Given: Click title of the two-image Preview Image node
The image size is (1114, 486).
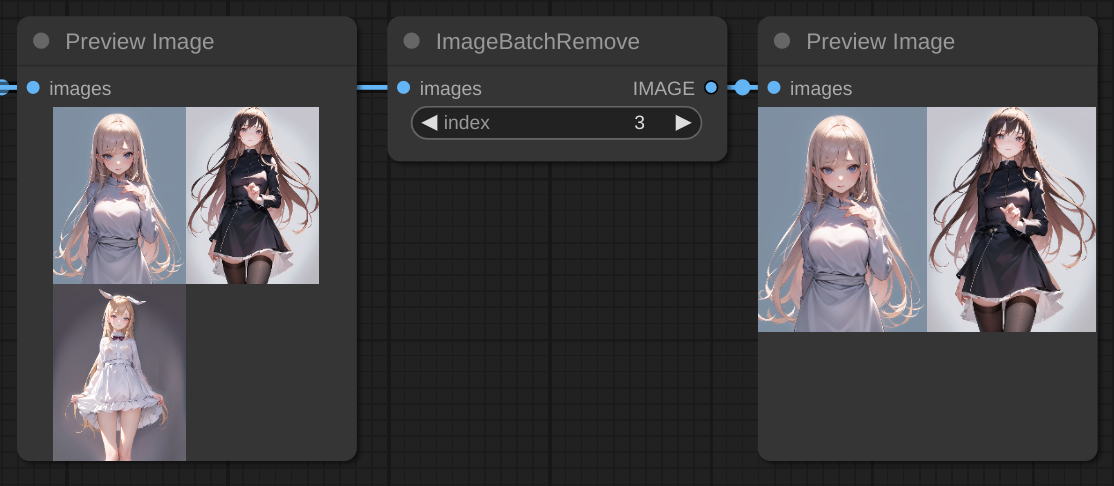Looking at the screenshot, I should pyautogui.click(x=880, y=42).
